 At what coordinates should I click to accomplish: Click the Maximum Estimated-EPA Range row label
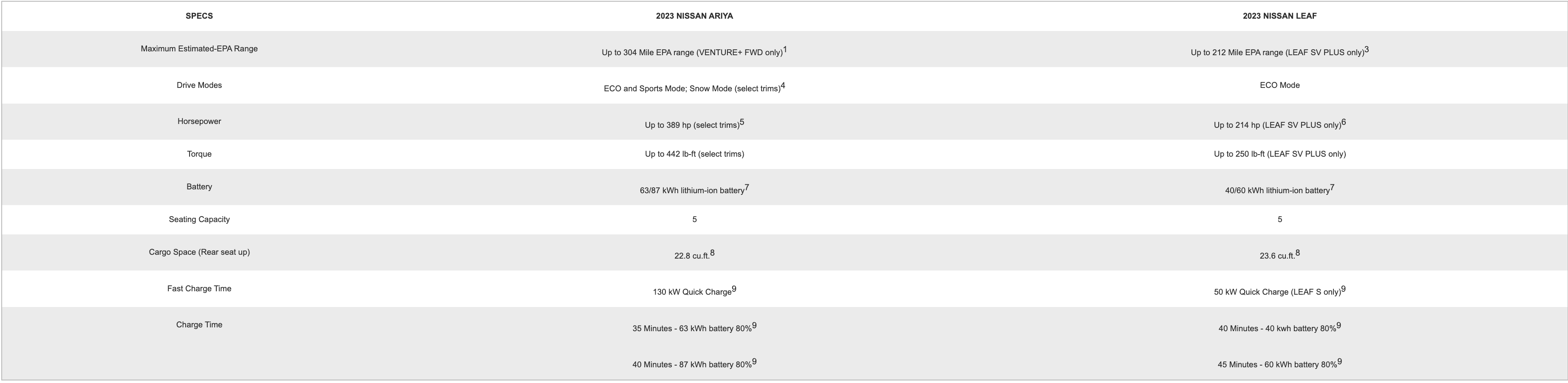coord(199,49)
